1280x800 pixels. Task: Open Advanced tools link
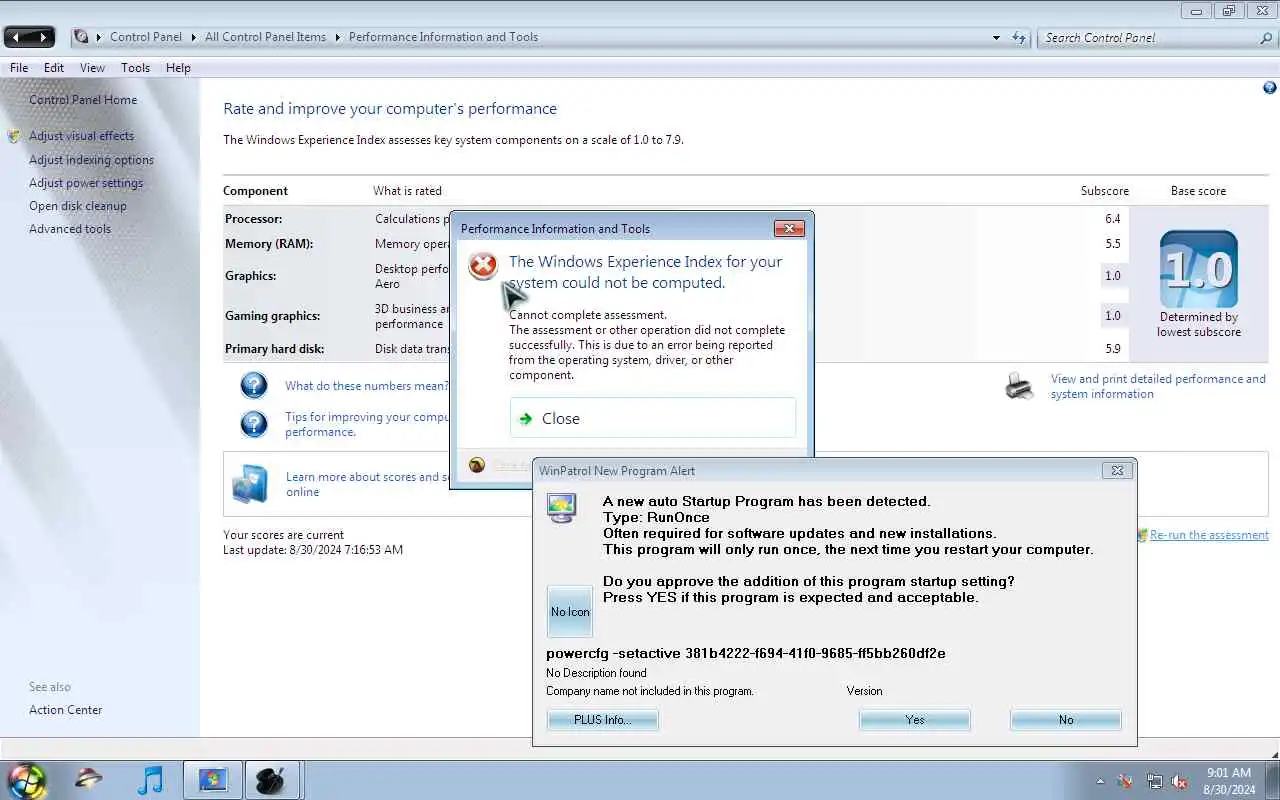(70, 229)
